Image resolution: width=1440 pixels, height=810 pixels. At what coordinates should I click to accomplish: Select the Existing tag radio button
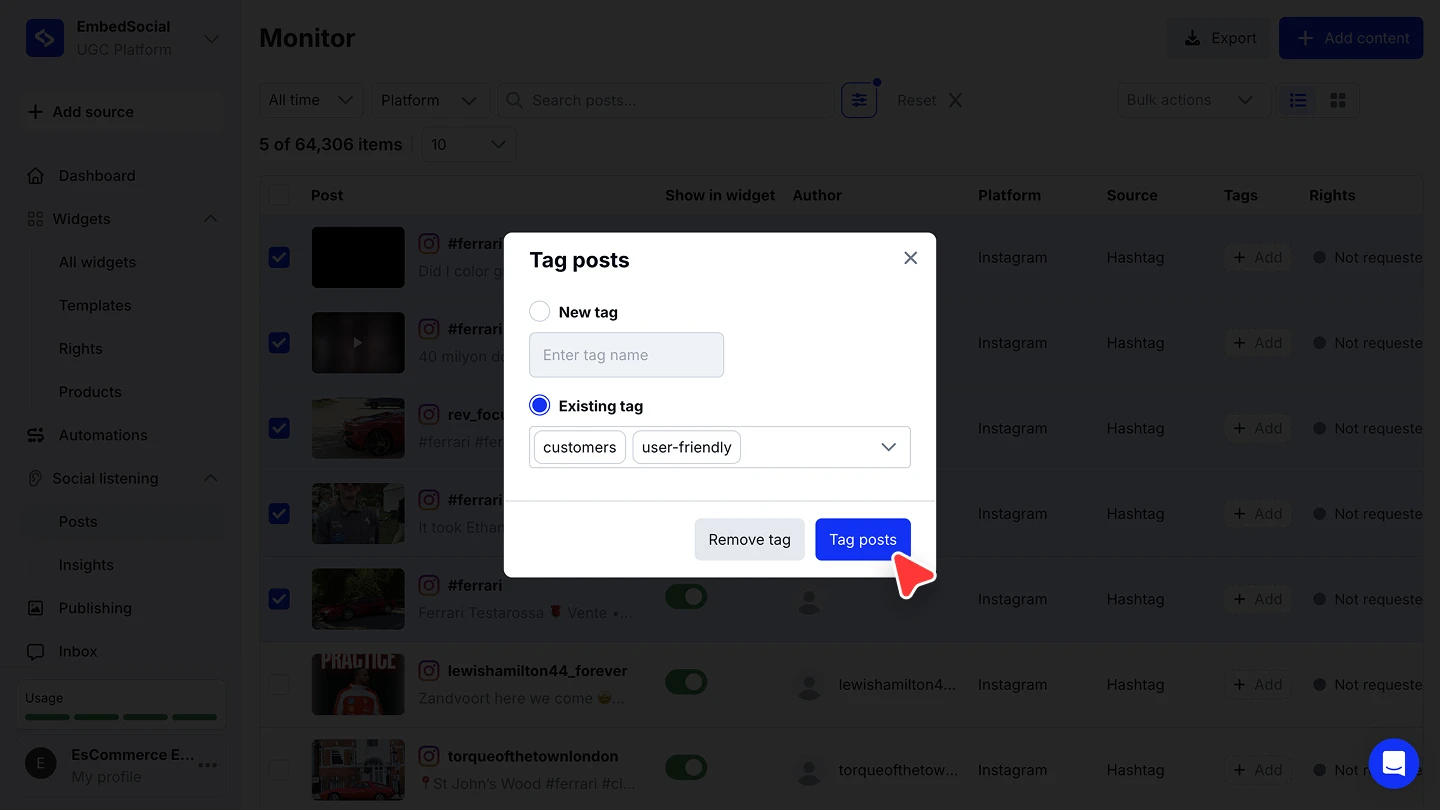pos(540,405)
